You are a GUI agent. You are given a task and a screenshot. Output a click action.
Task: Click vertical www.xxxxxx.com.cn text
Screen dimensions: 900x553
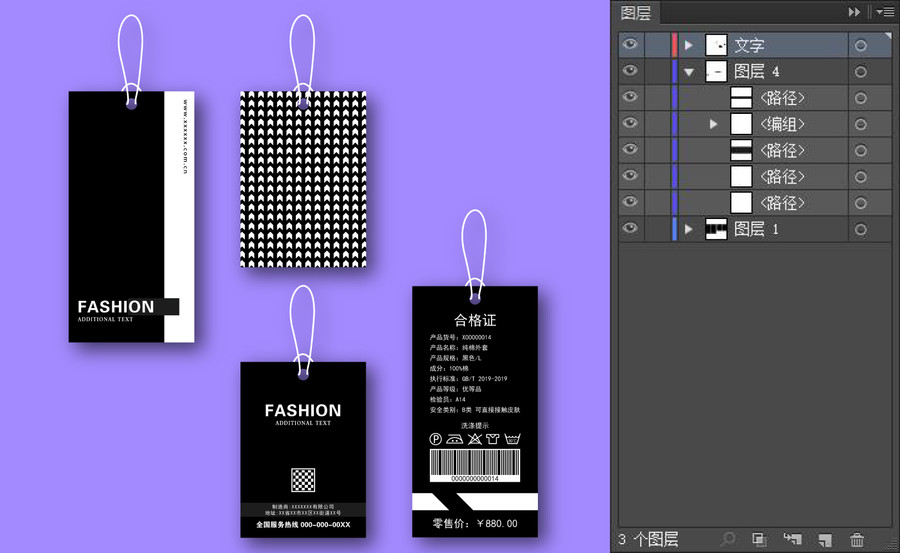point(185,137)
